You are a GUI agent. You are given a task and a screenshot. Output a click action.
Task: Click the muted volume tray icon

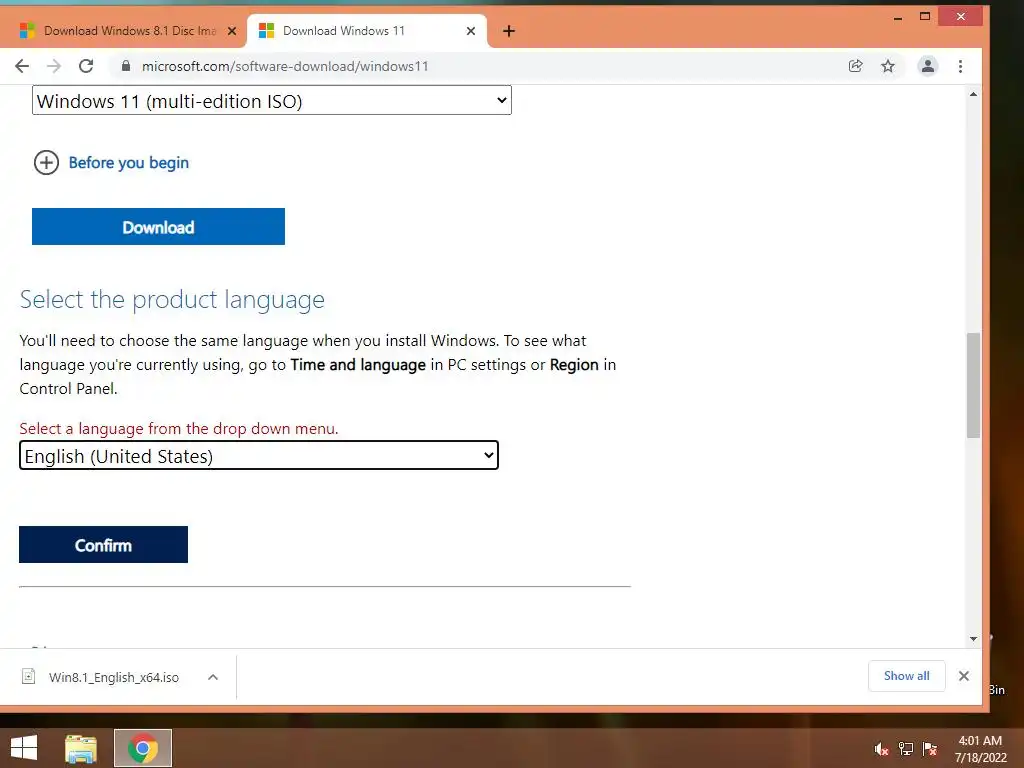pos(881,749)
